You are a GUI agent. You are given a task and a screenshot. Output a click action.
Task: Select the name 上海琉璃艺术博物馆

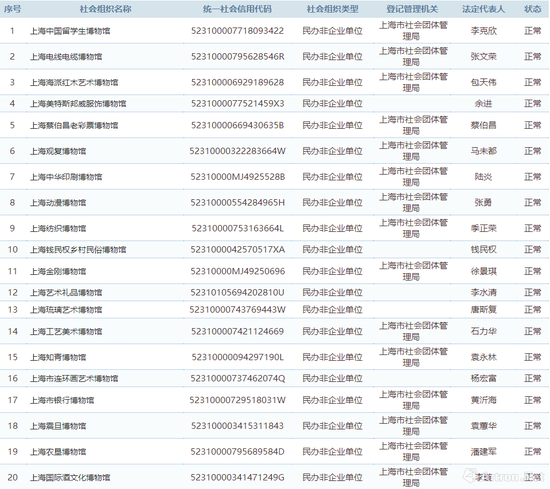(66, 310)
